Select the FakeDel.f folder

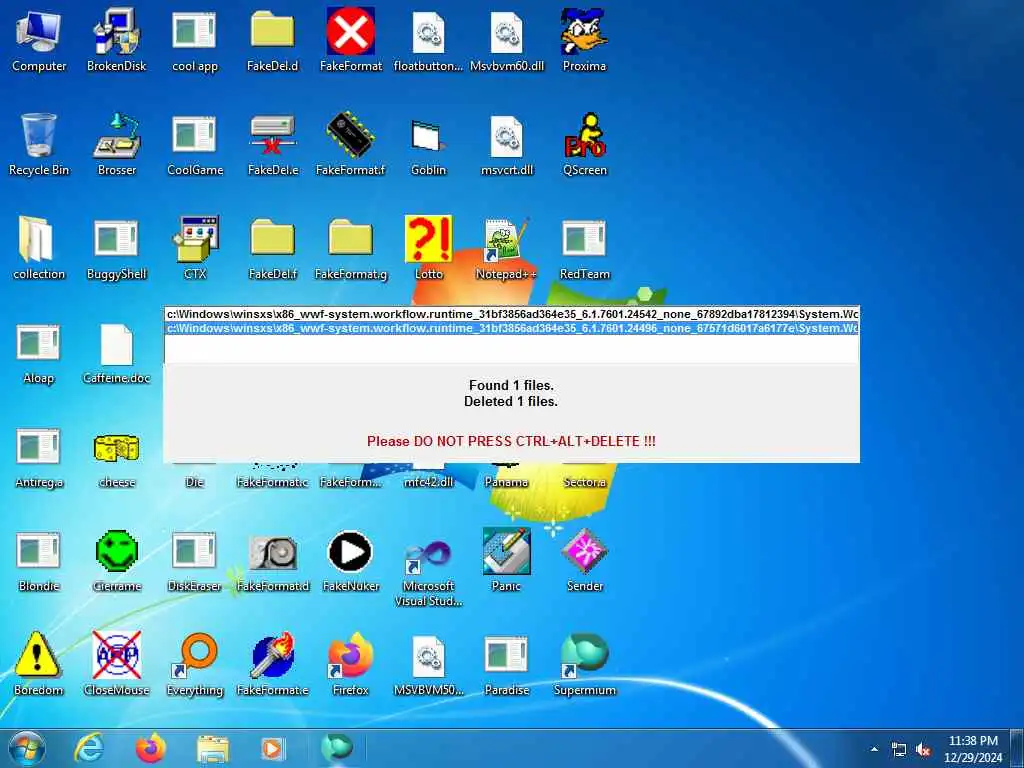pyautogui.click(x=272, y=248)
